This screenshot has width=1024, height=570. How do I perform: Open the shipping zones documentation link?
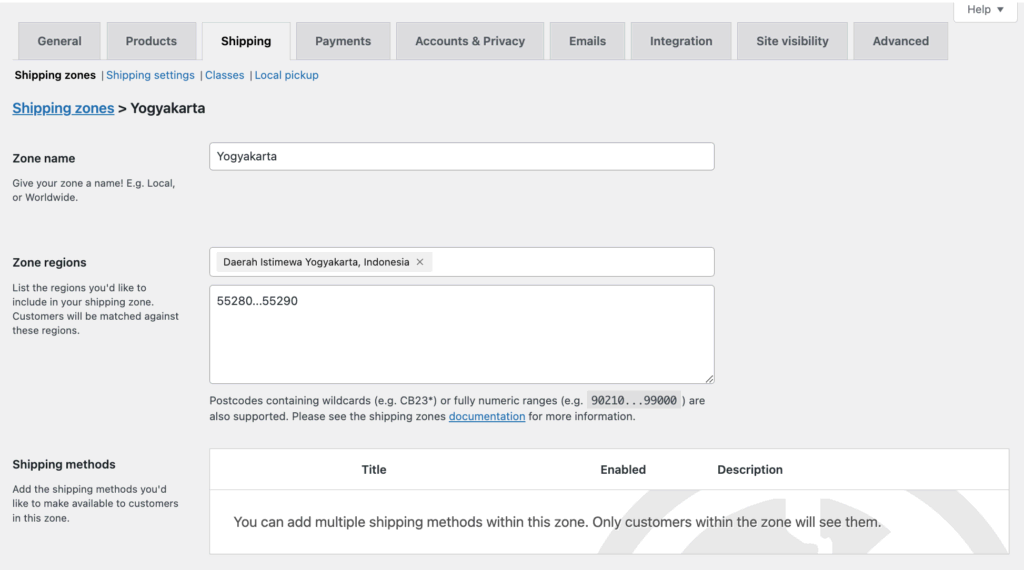click(x=487, y=416)
